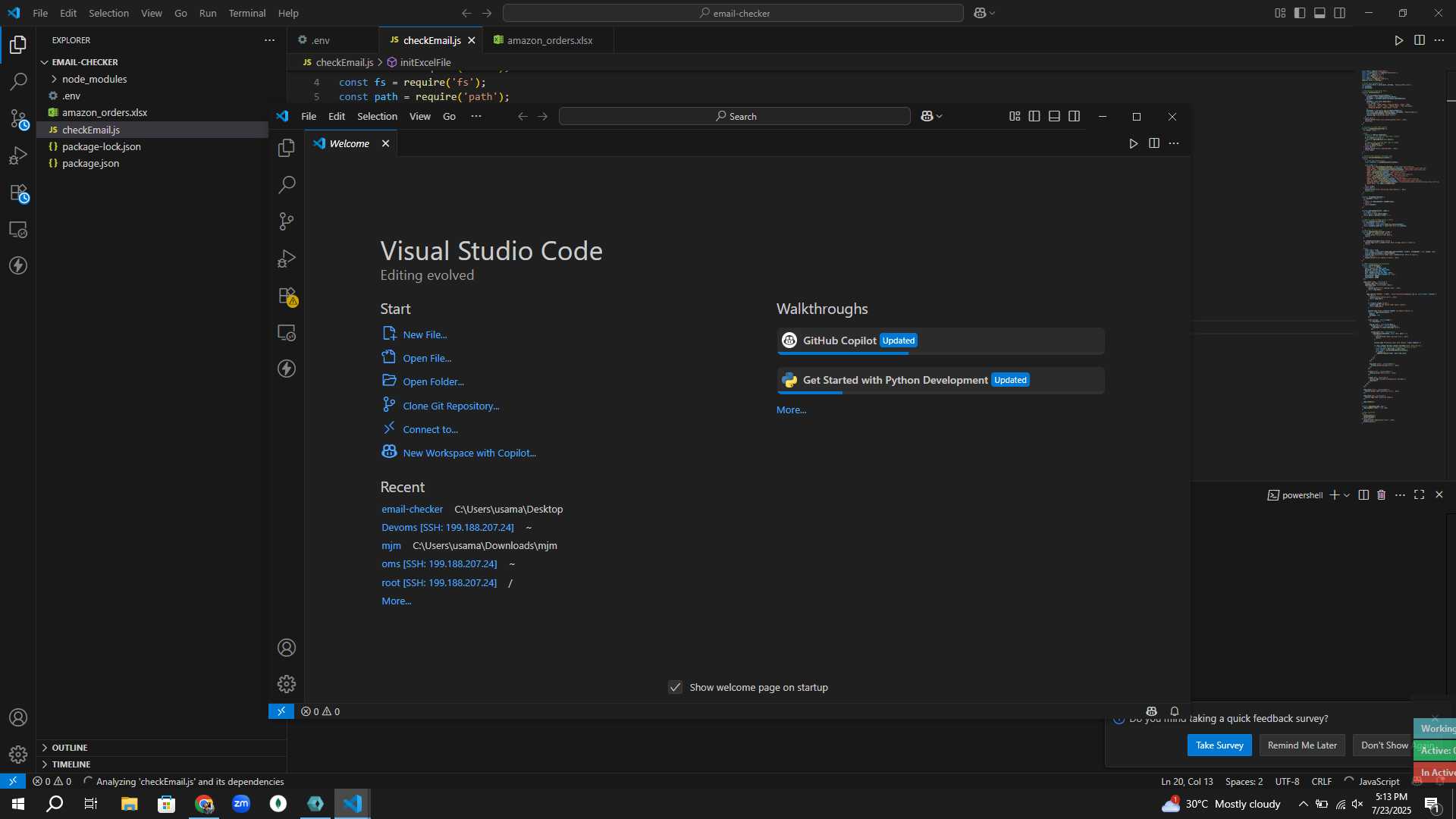Screen dimensions: 1456x819
Task: Customize layout in the email-checker title bar
Action: coord(1280,13)
